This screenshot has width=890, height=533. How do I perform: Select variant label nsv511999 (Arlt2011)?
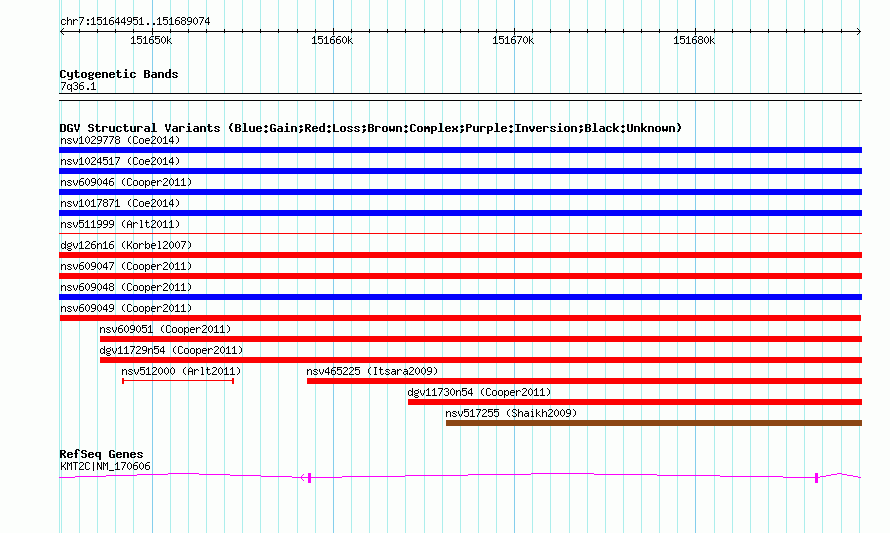[120, 224]
